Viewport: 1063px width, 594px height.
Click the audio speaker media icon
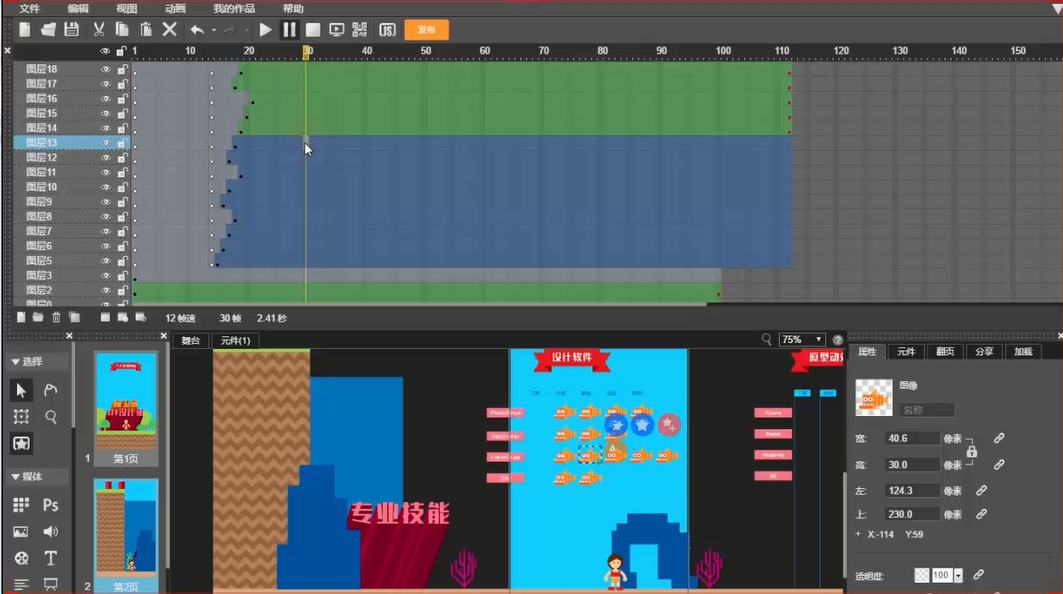coord(51,532)
